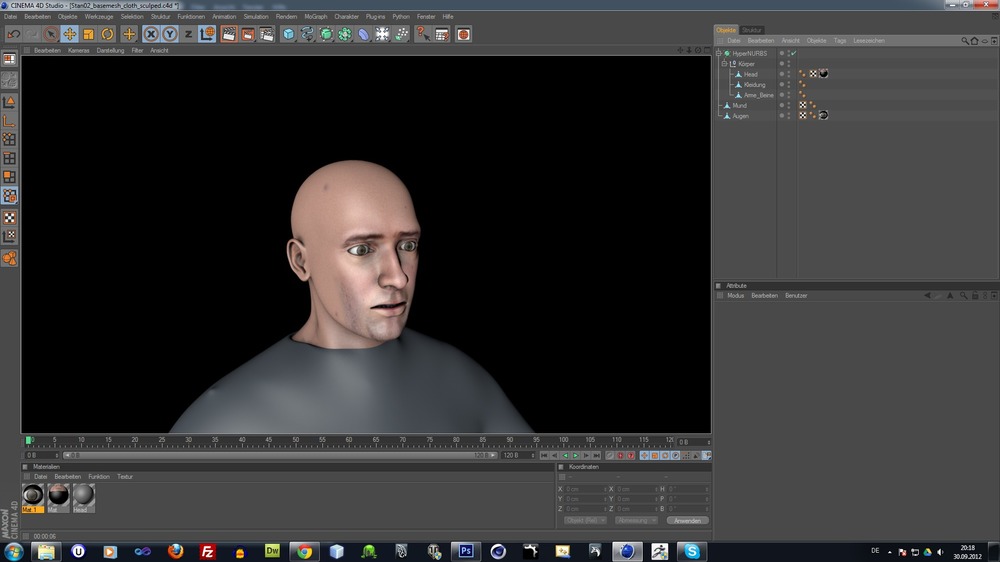Select the Scale tool
The width and height of the screenshot is (1000, 562).
coord(89,34)
